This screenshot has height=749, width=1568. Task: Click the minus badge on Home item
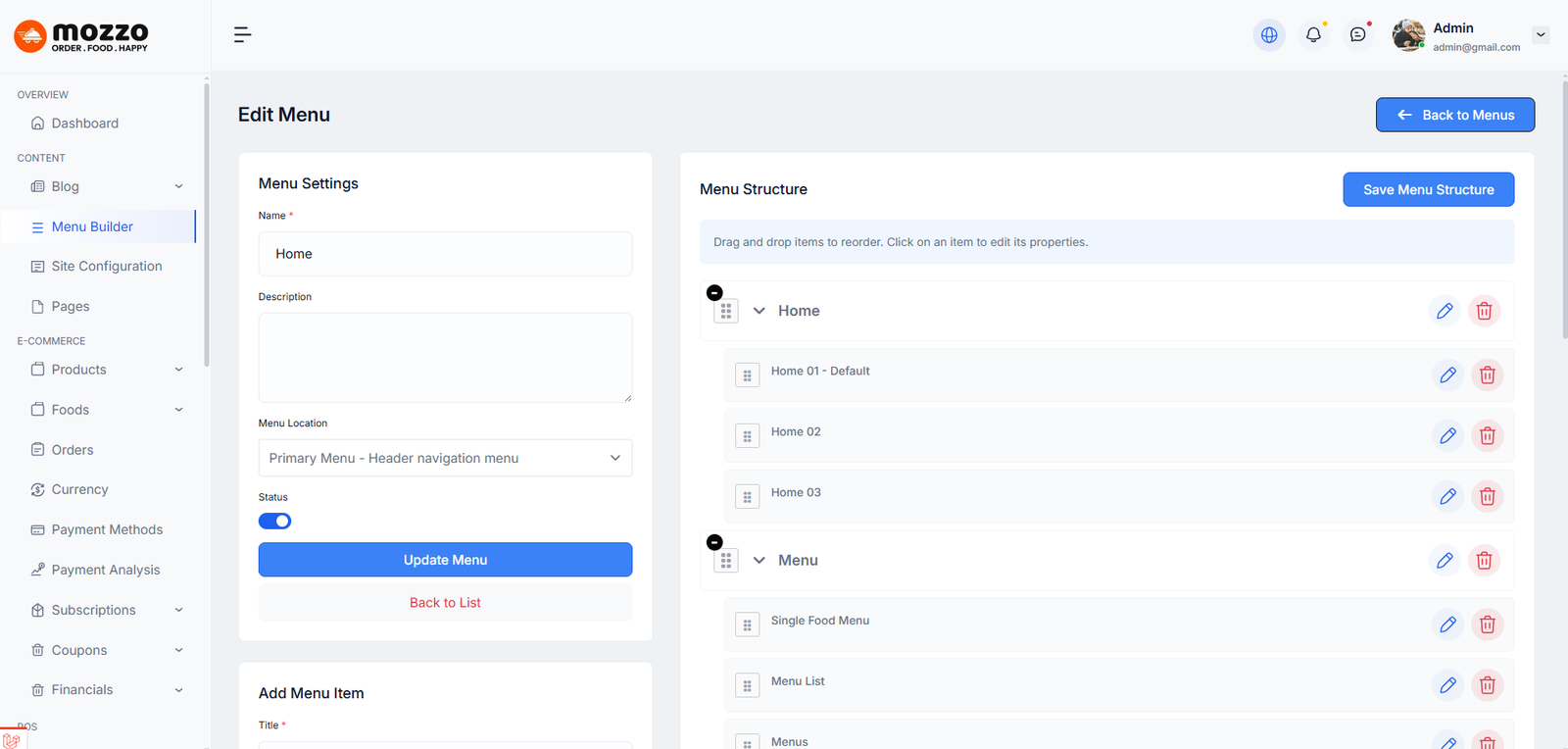tap(714, 293)
